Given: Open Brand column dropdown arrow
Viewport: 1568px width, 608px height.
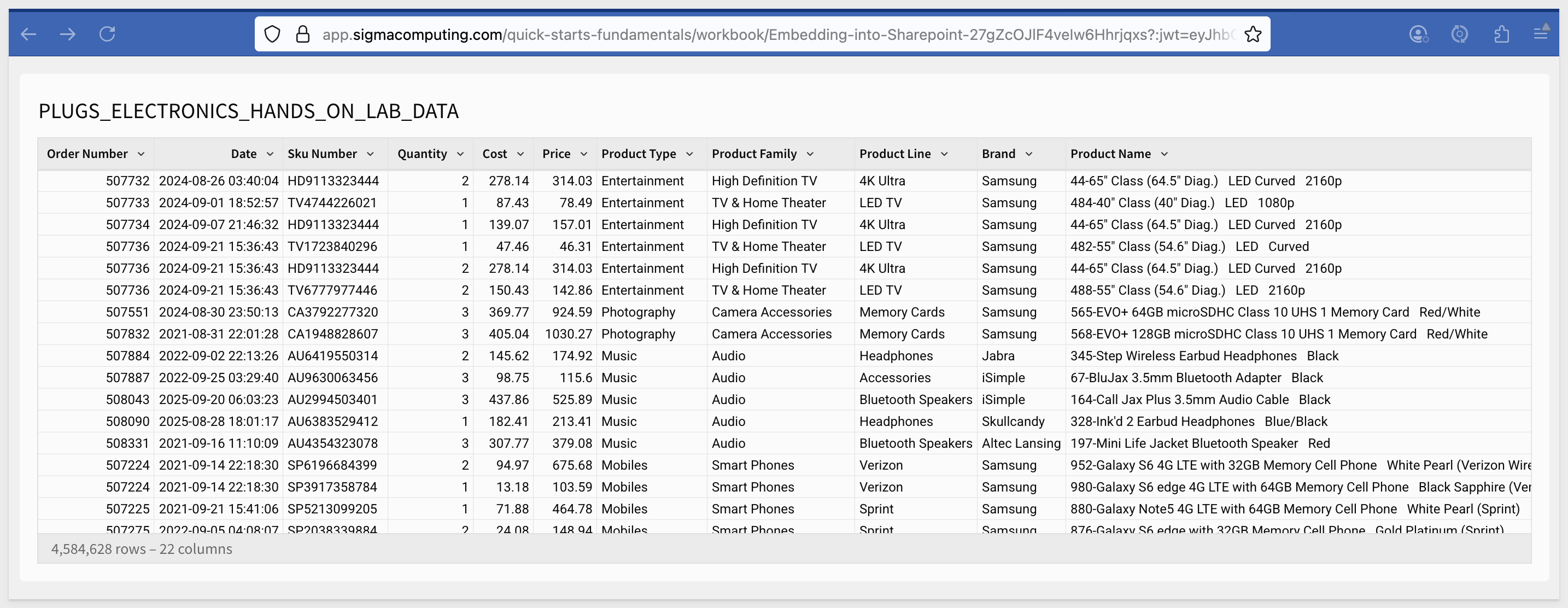Looking at the screenshot, I should [x=1029, y=154].
